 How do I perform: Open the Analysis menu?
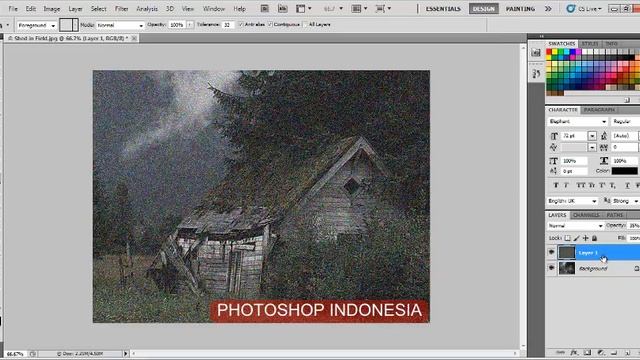[x=147, y=9]
